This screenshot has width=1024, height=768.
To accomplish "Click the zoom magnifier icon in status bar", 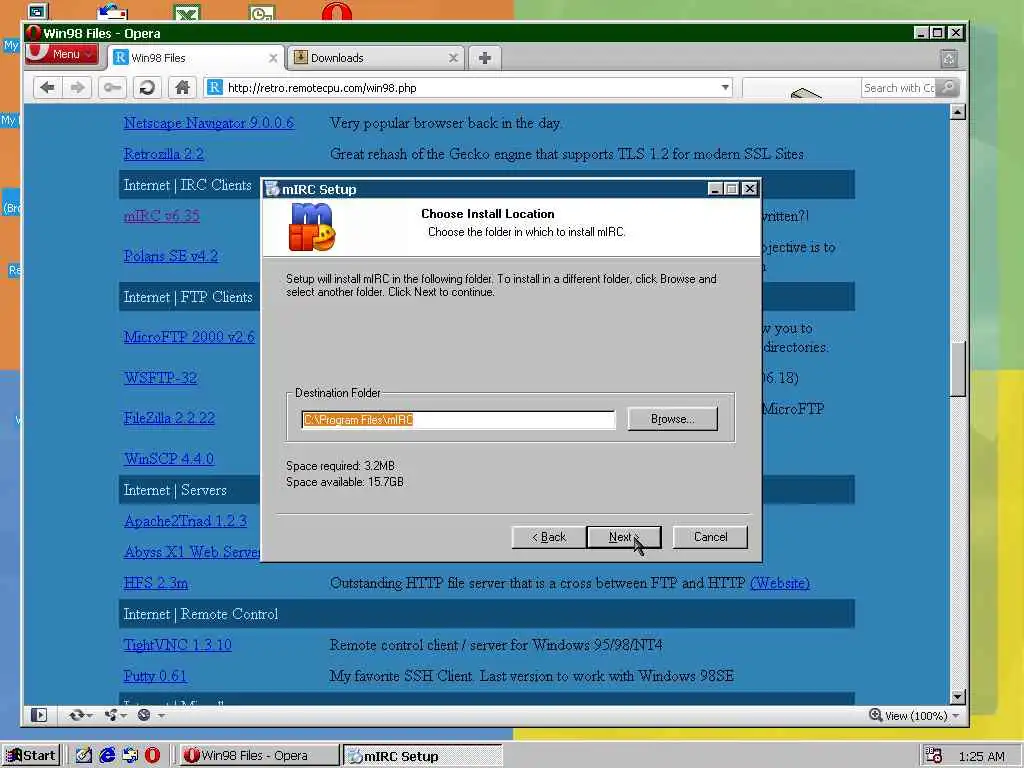I will [876, 715].
